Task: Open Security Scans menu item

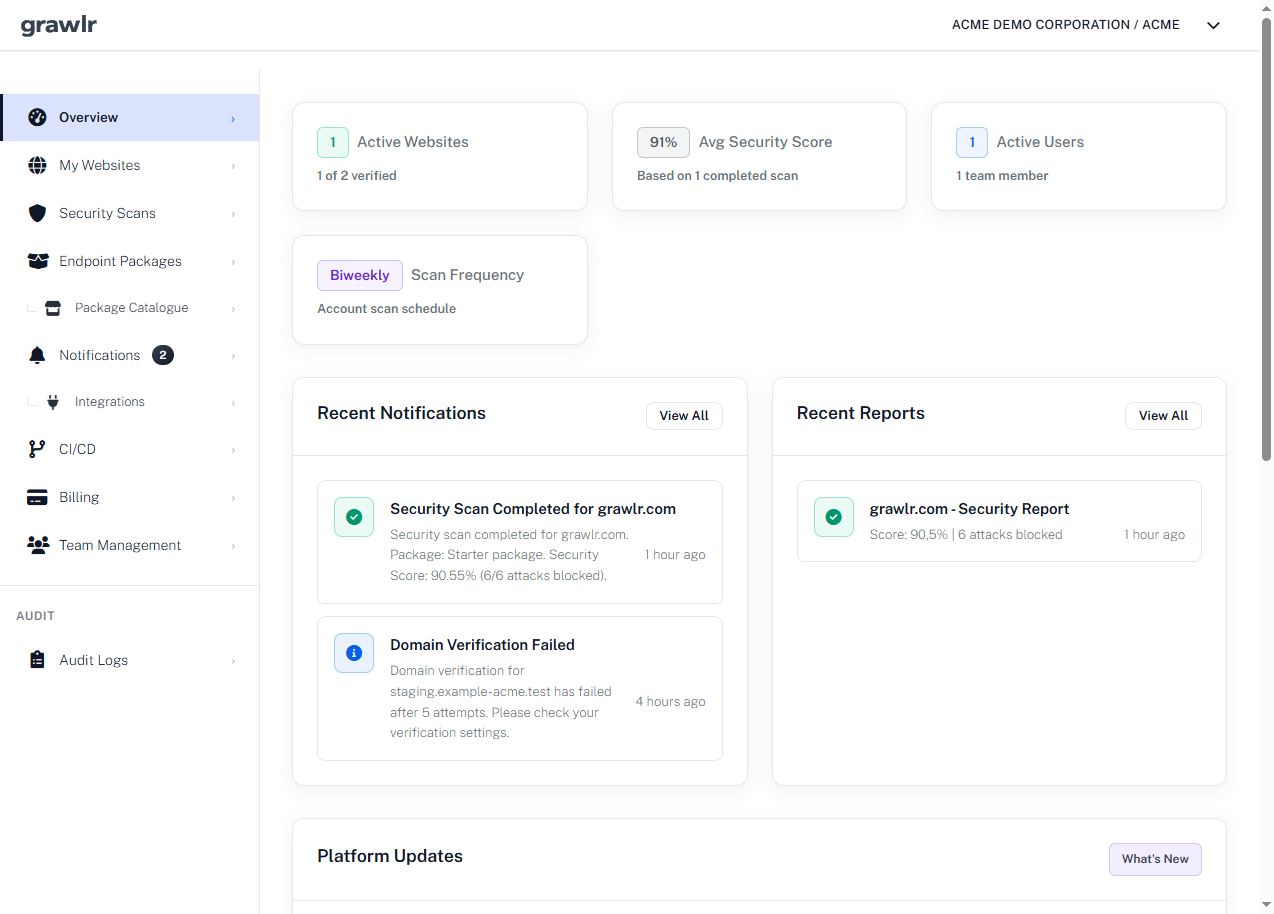Action: tap(130, 213)
